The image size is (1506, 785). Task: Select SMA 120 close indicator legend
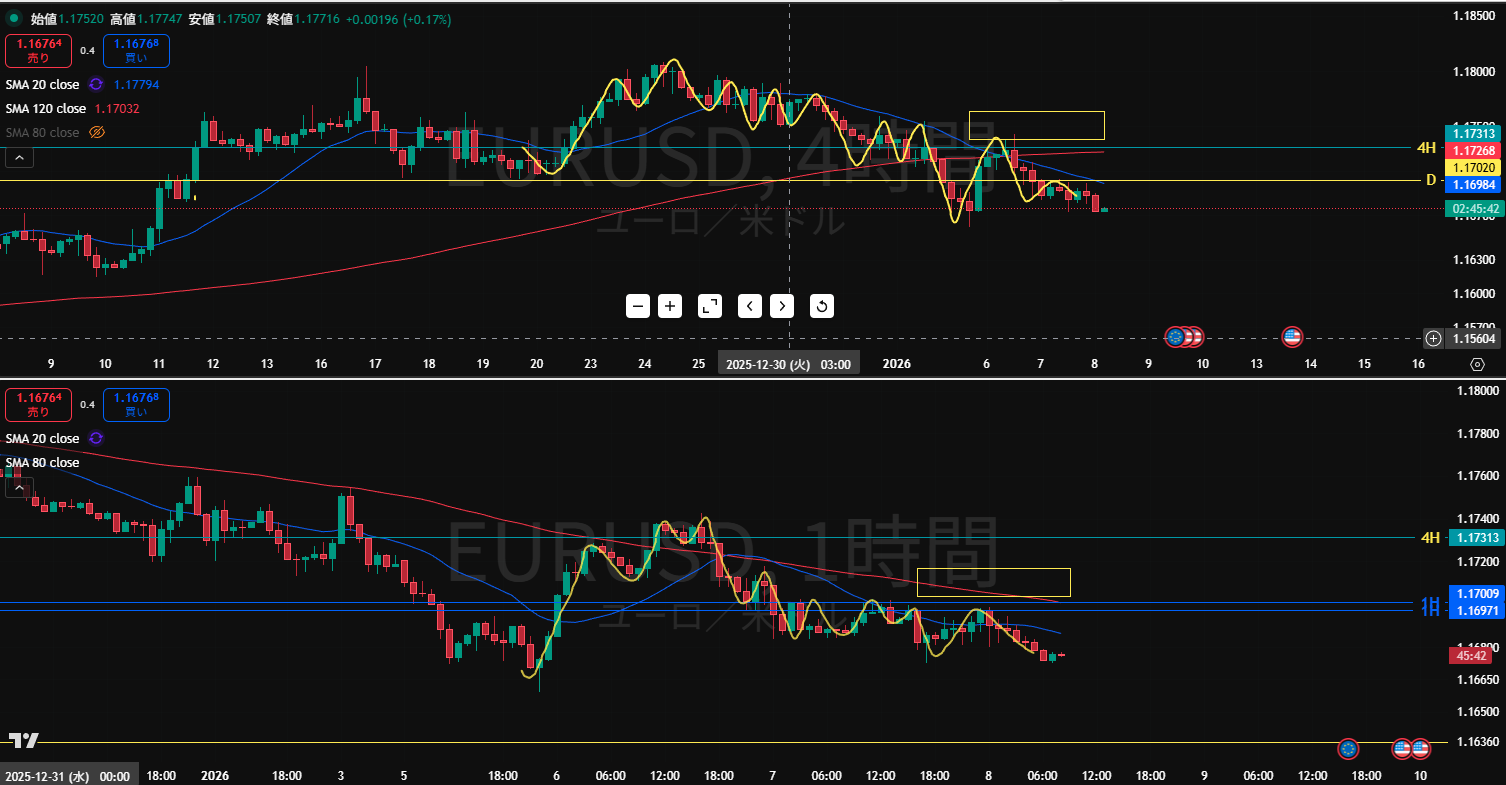[x=46, y=109]
